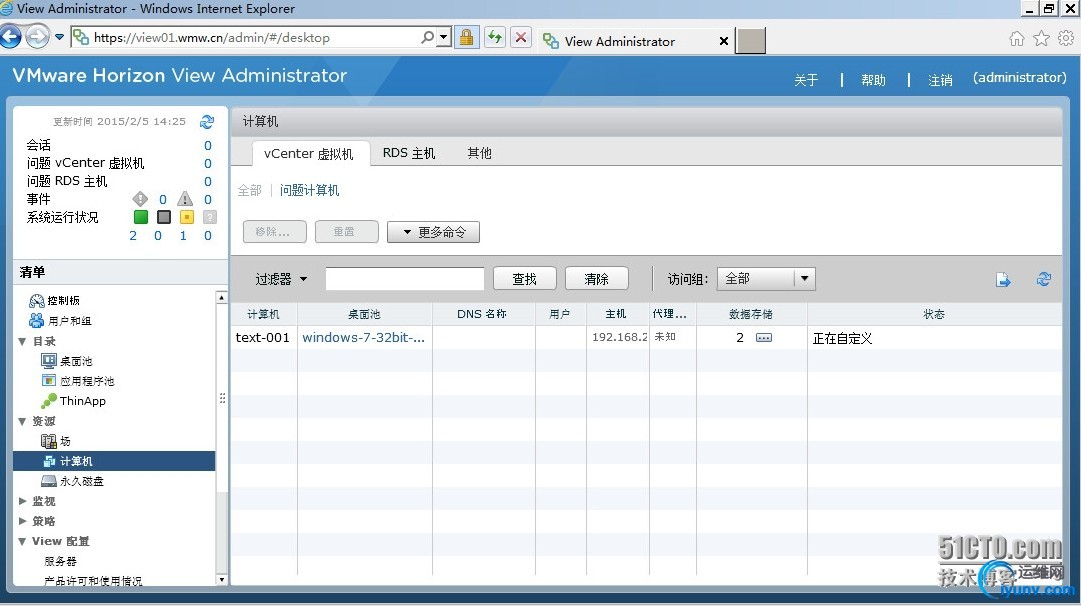Open Desktop Pools (桌面池) item
The image size is (1081, 606).
pos(67,361)
